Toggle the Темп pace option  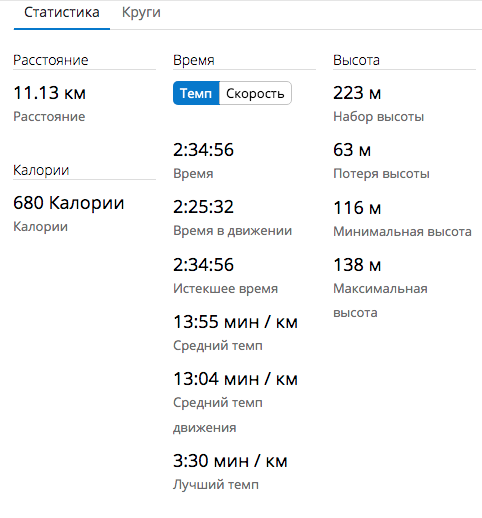click(x=196, y=93)
